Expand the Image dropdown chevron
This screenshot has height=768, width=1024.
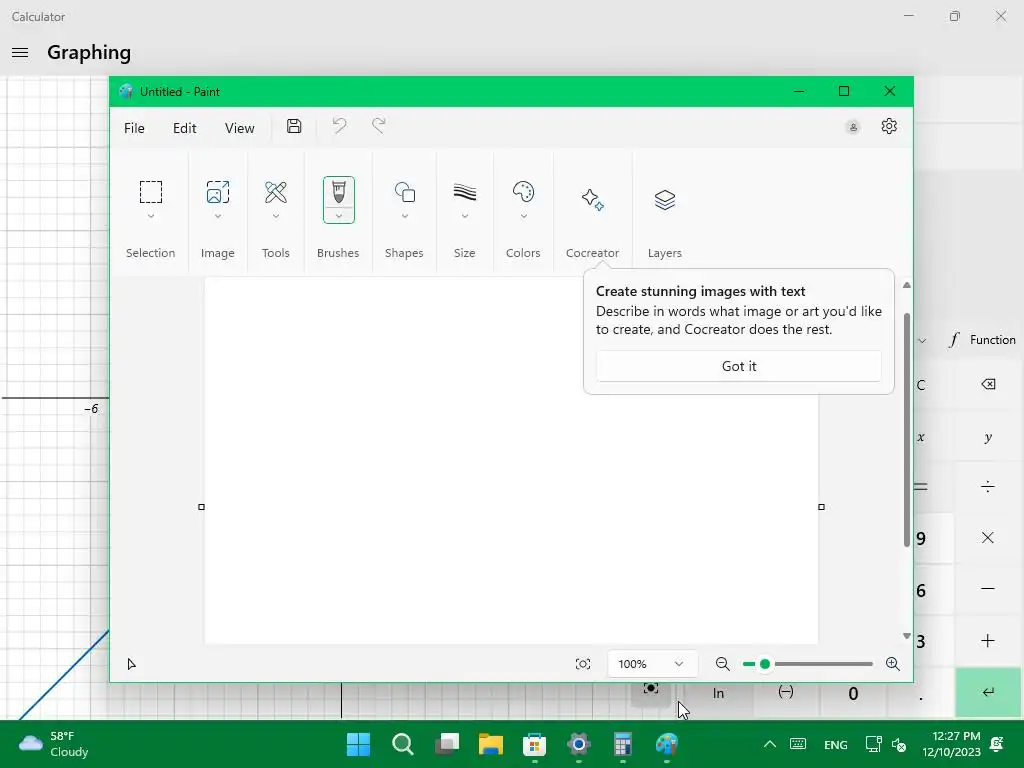point(217,216)
